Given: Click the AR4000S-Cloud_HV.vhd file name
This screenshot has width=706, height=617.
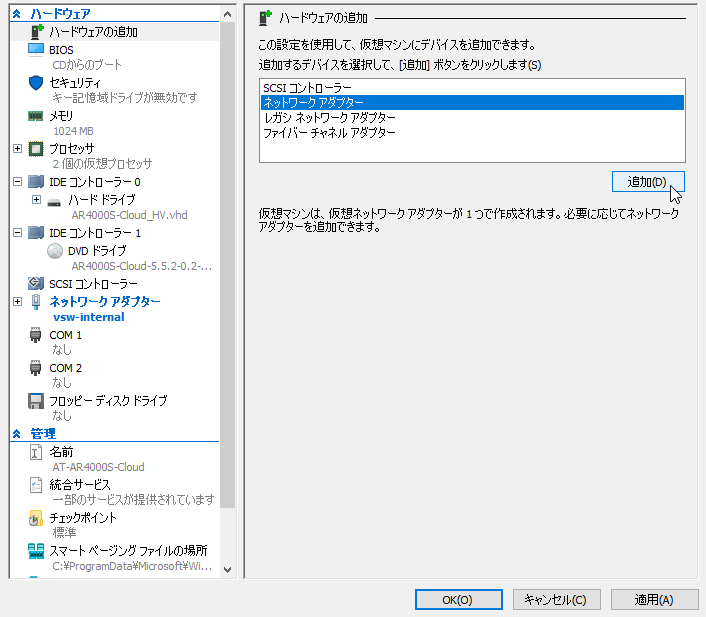Looking at the screenshot, I should click(x=129, y=215).
